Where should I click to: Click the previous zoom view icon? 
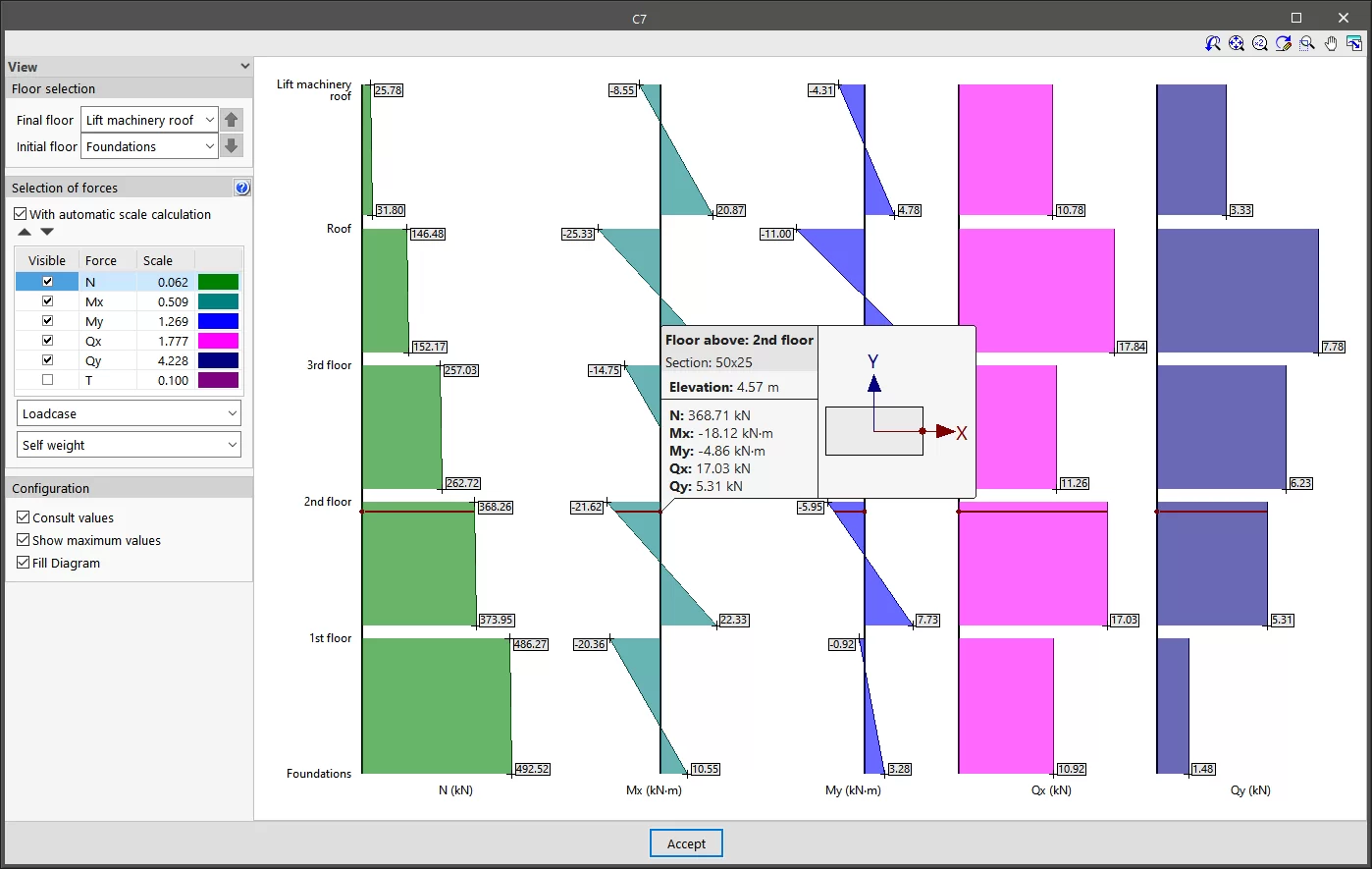[1213, 43]
